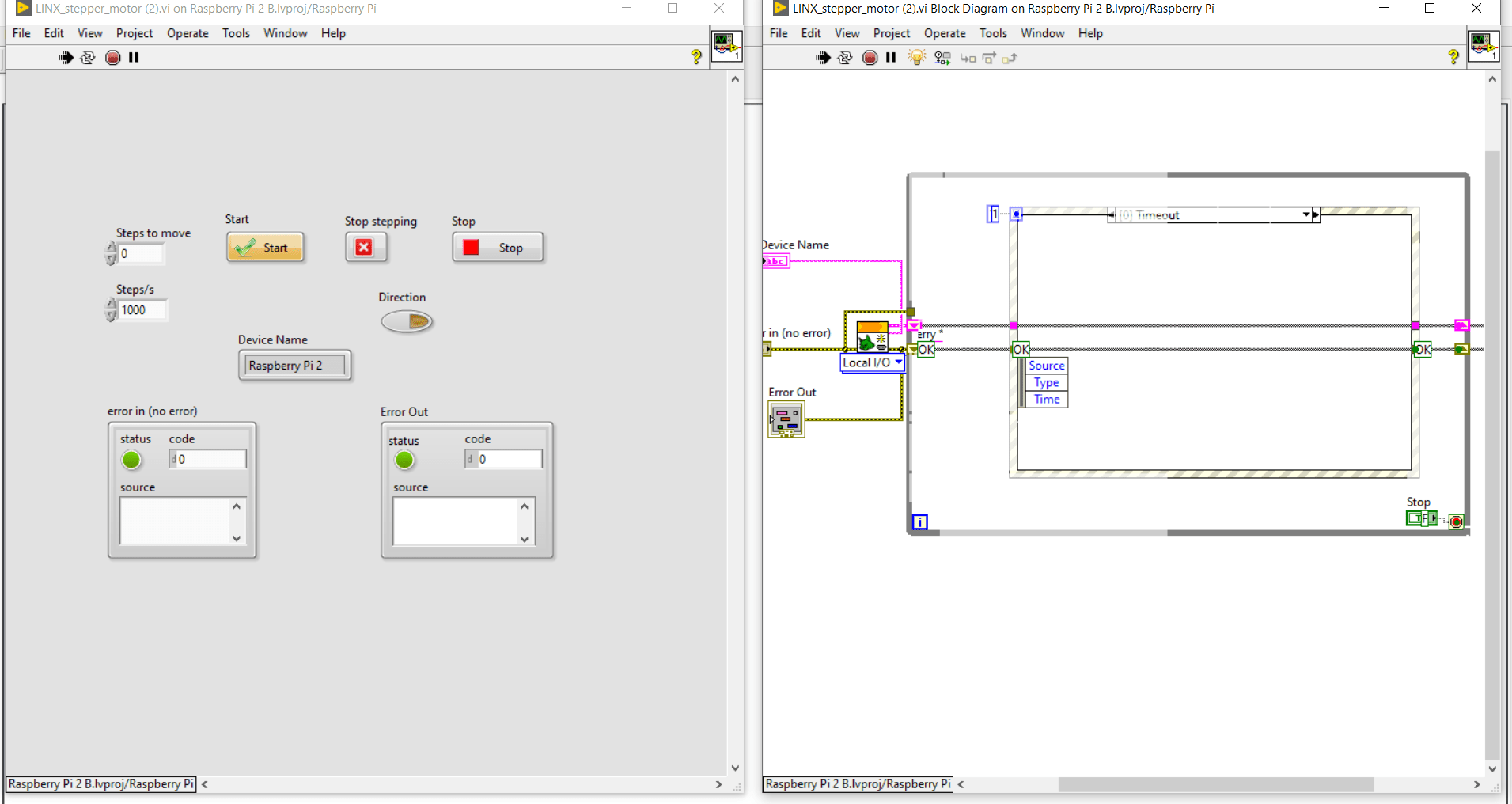Screen dimensions: 1512x804
Task: Open the Local I/O channel dropdown
Action: tap(896, 362)
